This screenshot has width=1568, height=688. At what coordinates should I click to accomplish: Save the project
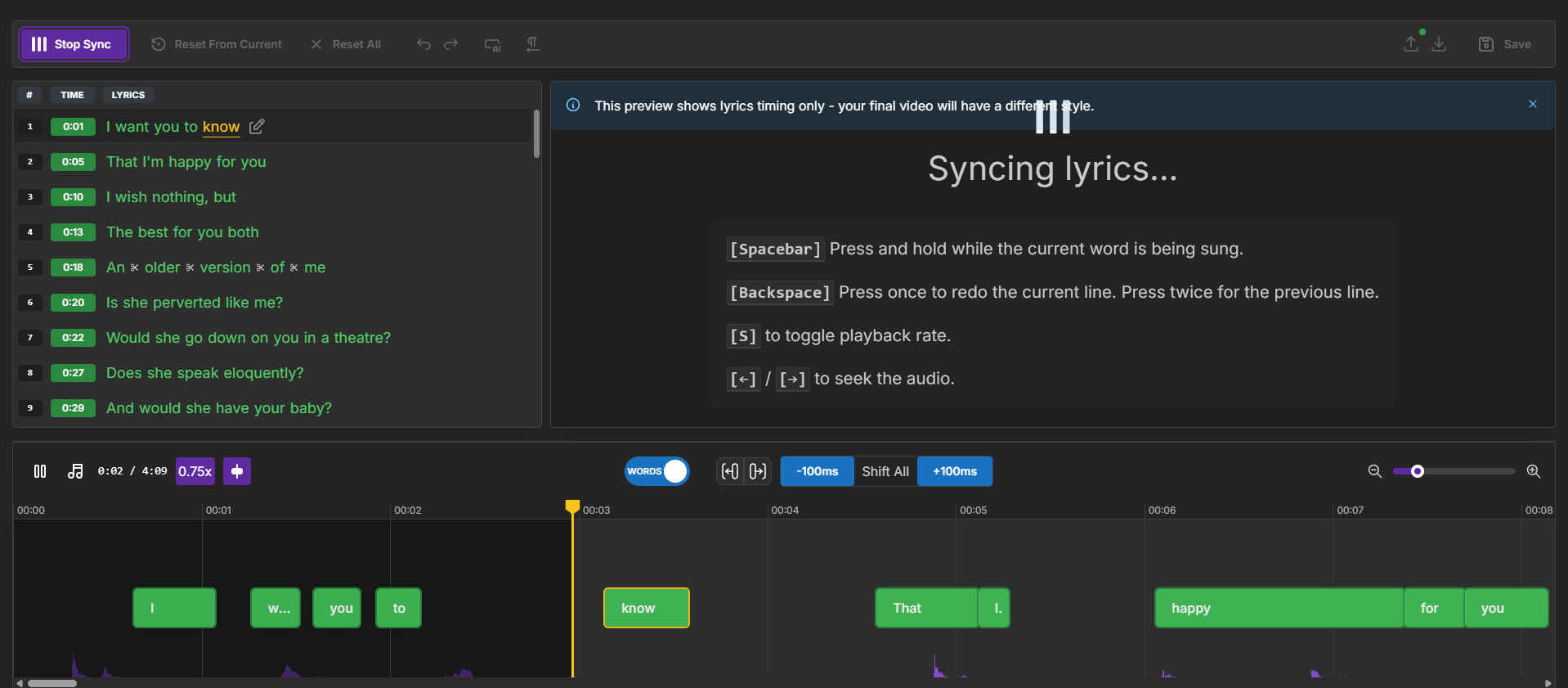[x=1505, y=44]
